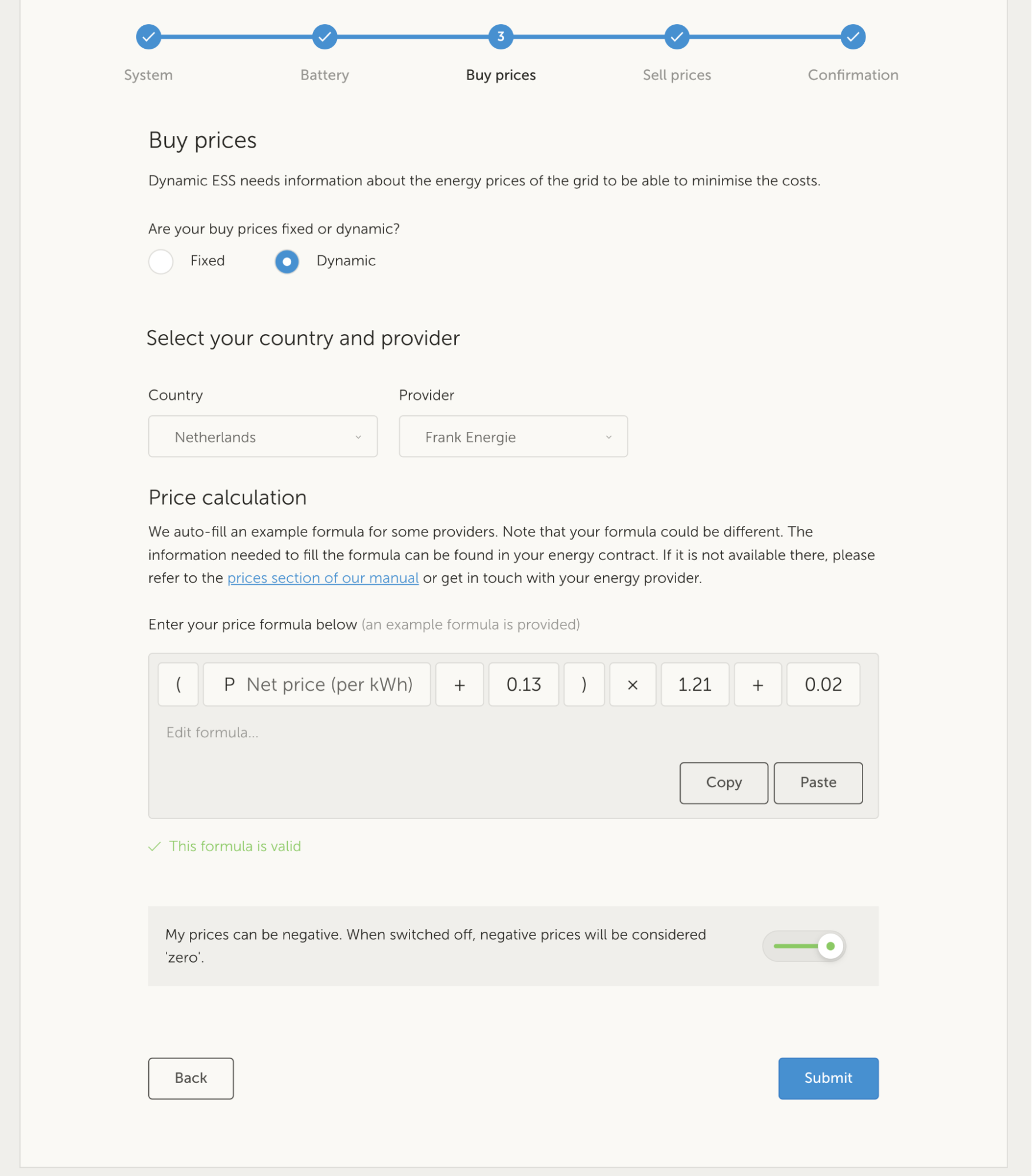Screen dimensions: 1032x1176
Task: Click the Battery step checkmark icon
Action: point(324,37)
